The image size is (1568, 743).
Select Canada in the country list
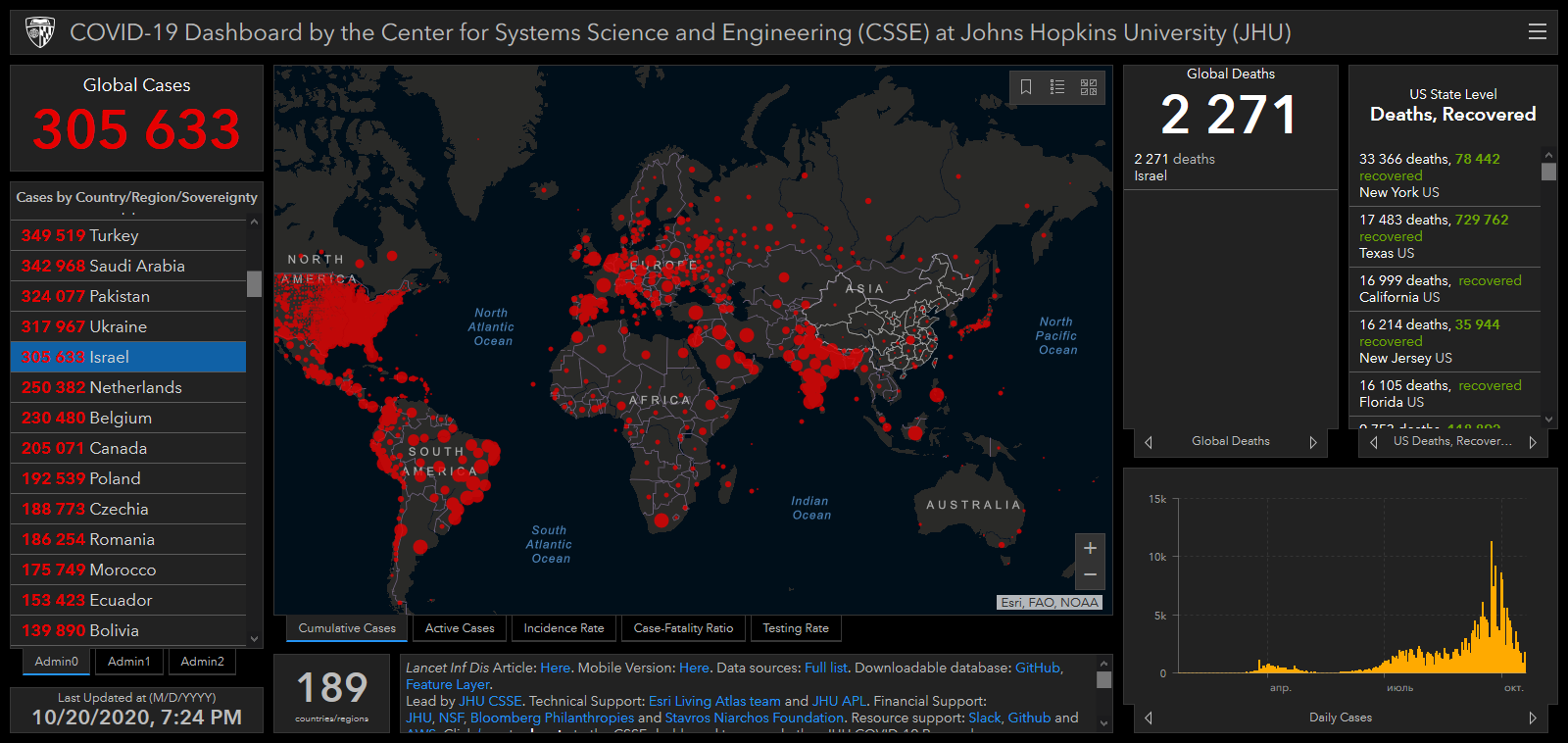pyautogui.click(x=128, y=448)
